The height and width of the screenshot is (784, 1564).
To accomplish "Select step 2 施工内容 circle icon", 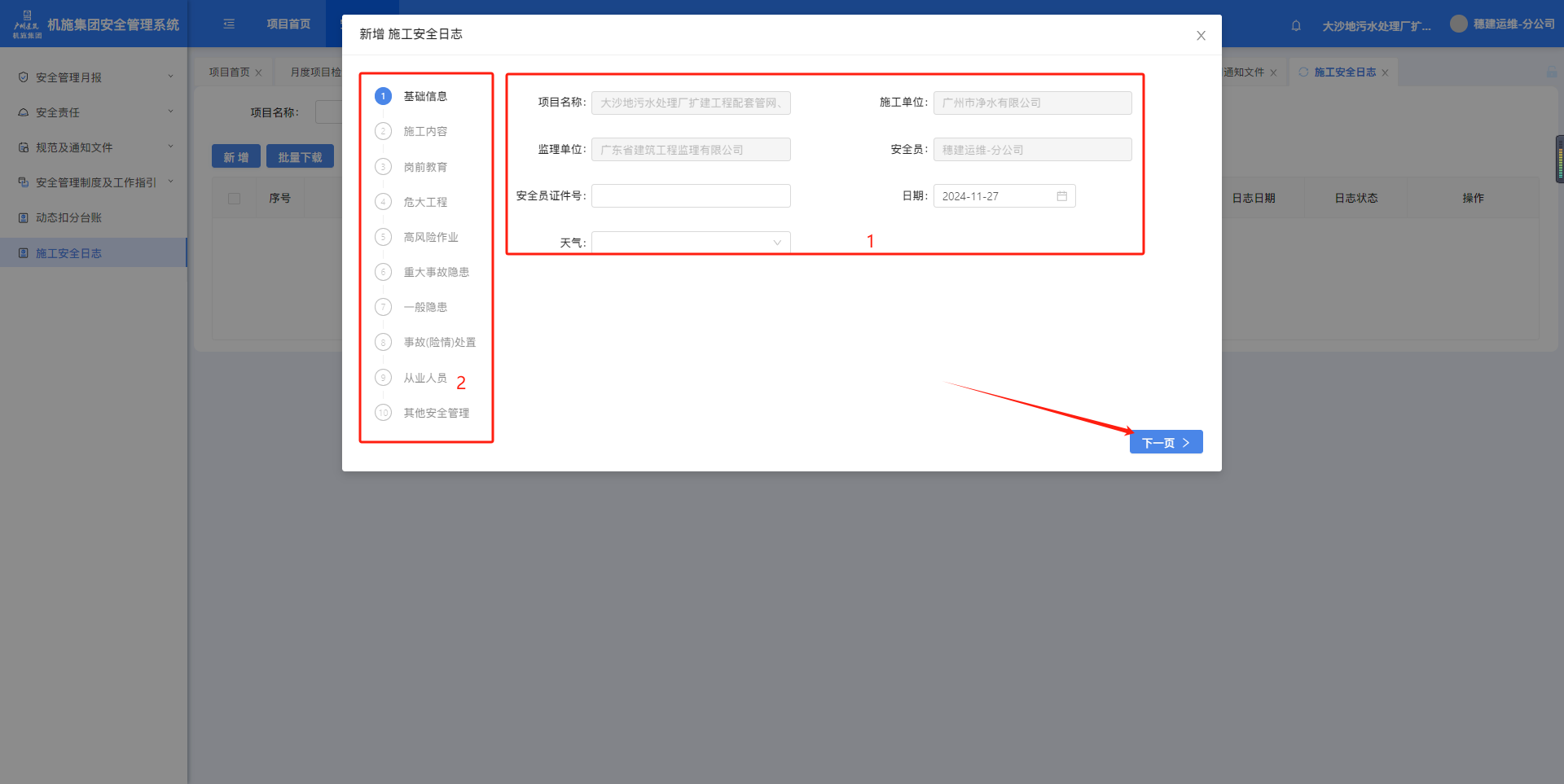I will coord(383,132).
